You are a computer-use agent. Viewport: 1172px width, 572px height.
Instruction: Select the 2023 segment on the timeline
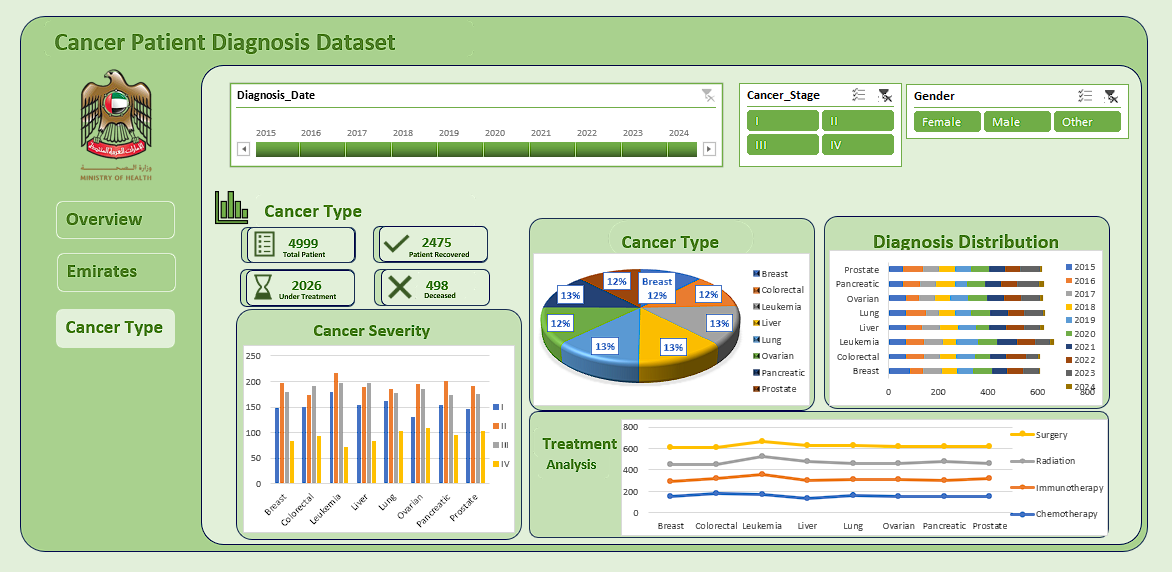tap(644, 150)
